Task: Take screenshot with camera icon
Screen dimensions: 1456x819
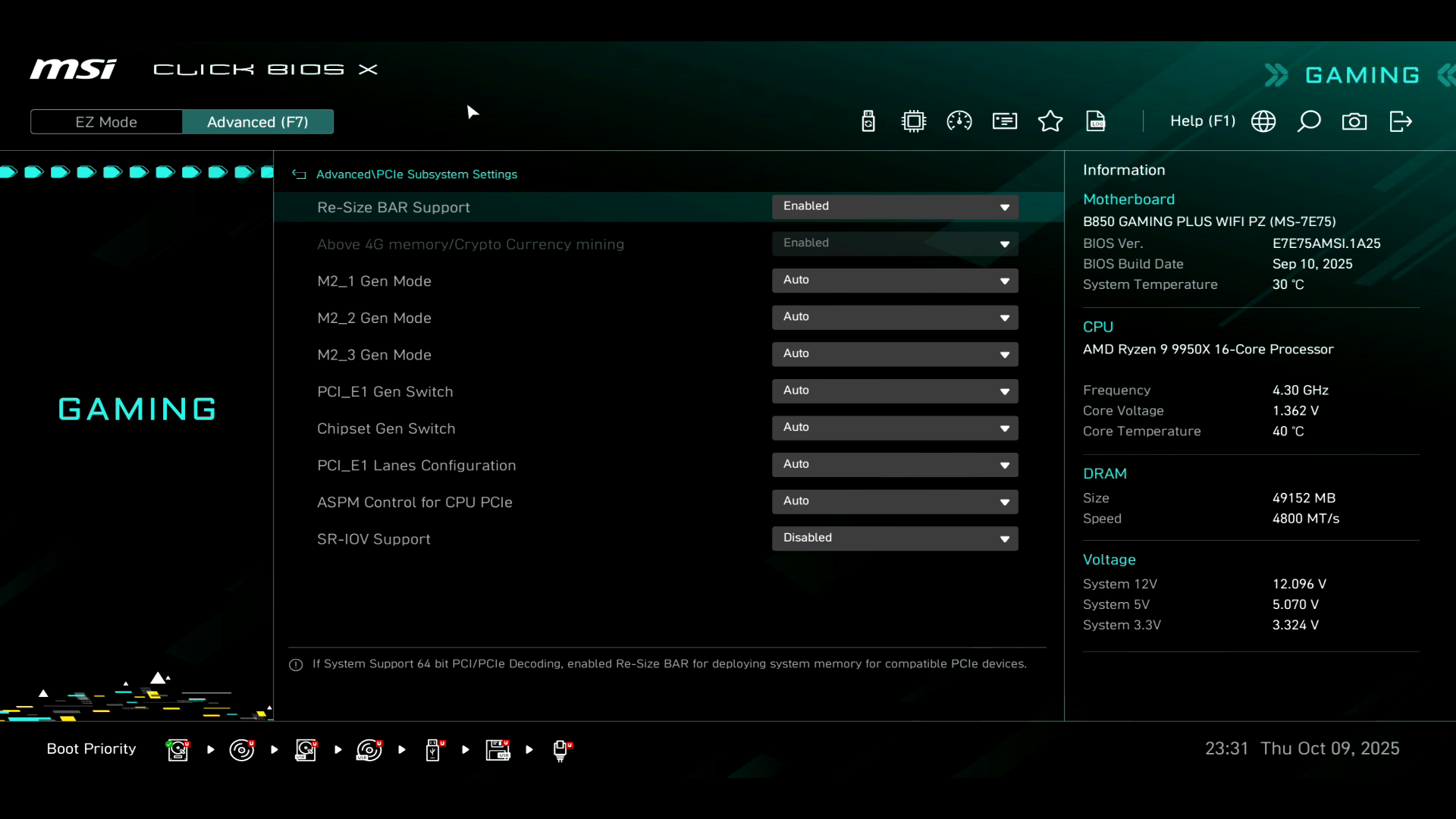Action: (1354, 121)
